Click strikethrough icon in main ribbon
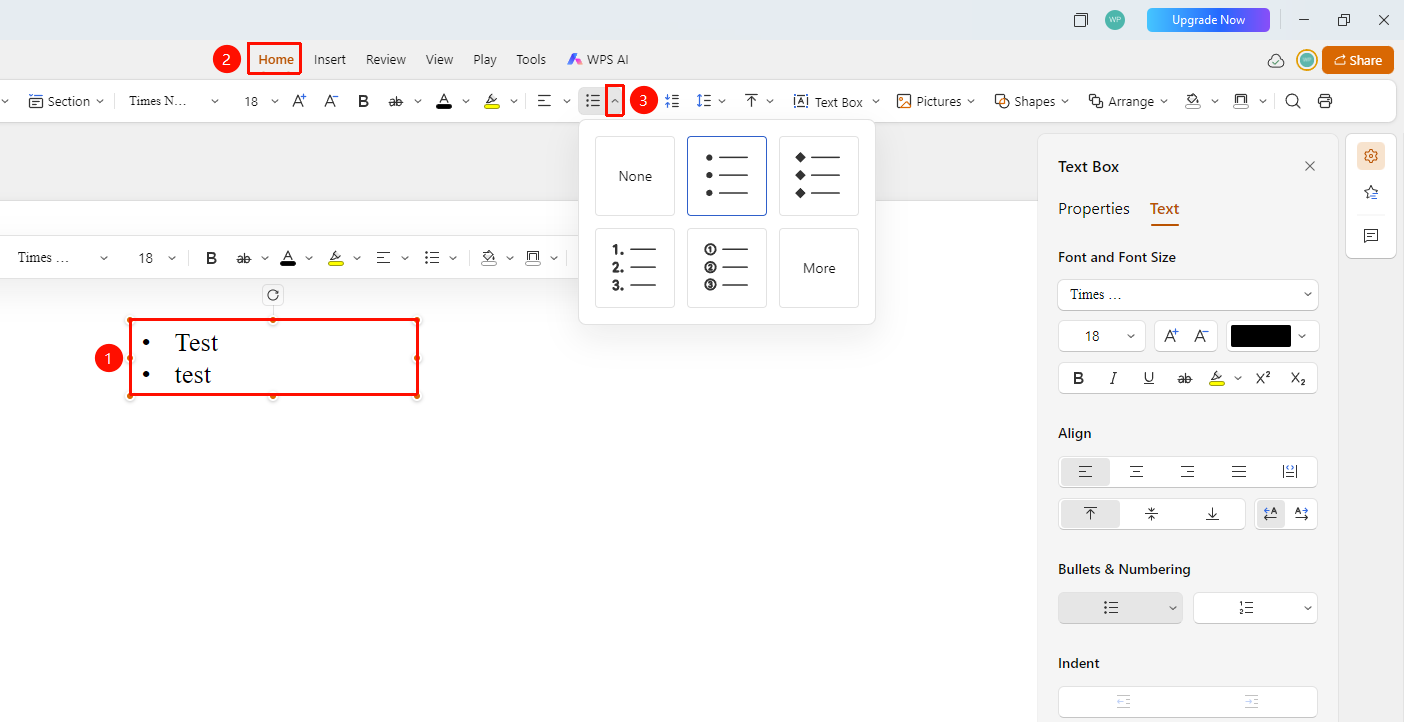The height and width of the screenshot is (722, 1404). click(396, 101)
